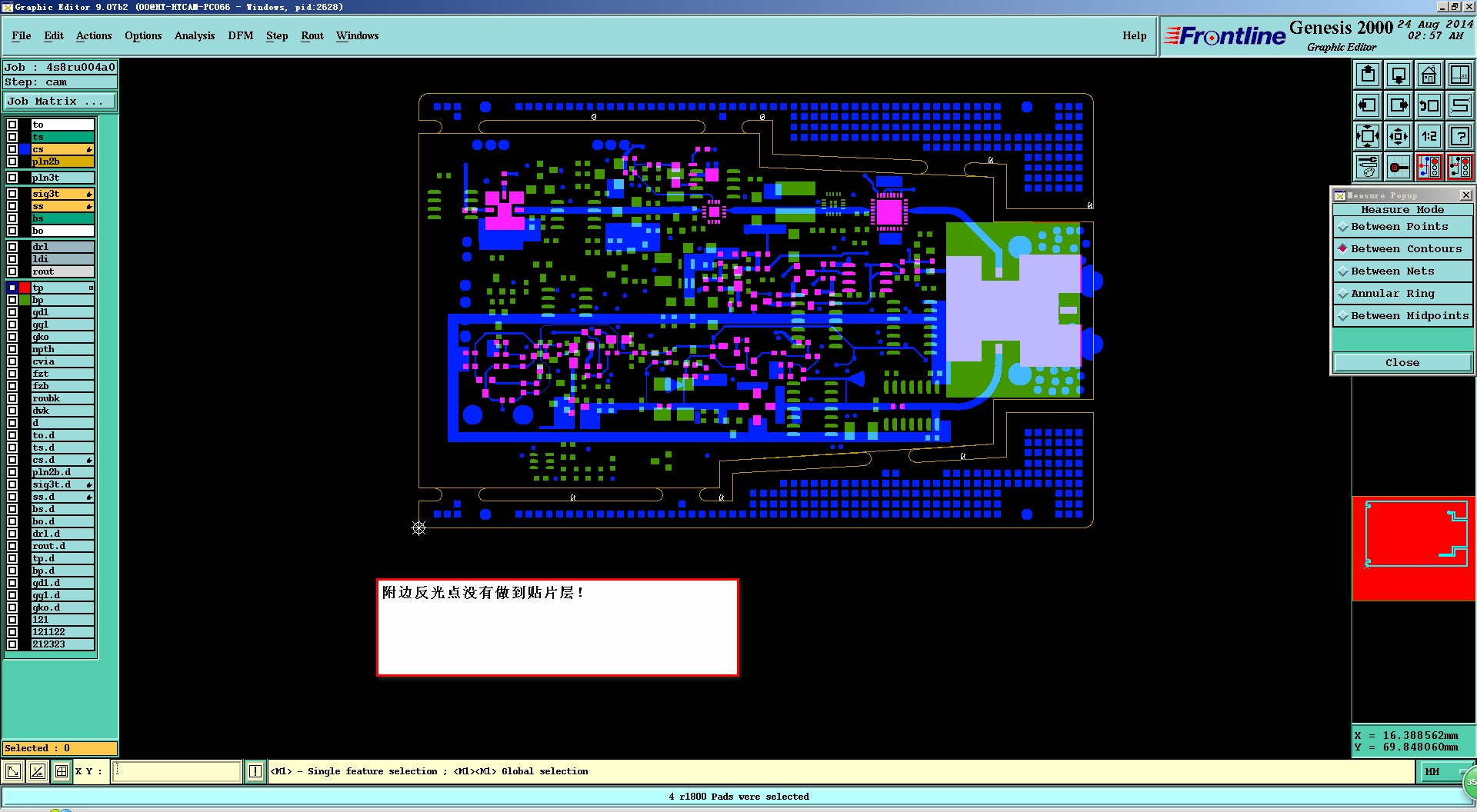The height and width of the screenshot is (812, 1477).
Task: Click the Job Matrix button
Action: [60, 101]
